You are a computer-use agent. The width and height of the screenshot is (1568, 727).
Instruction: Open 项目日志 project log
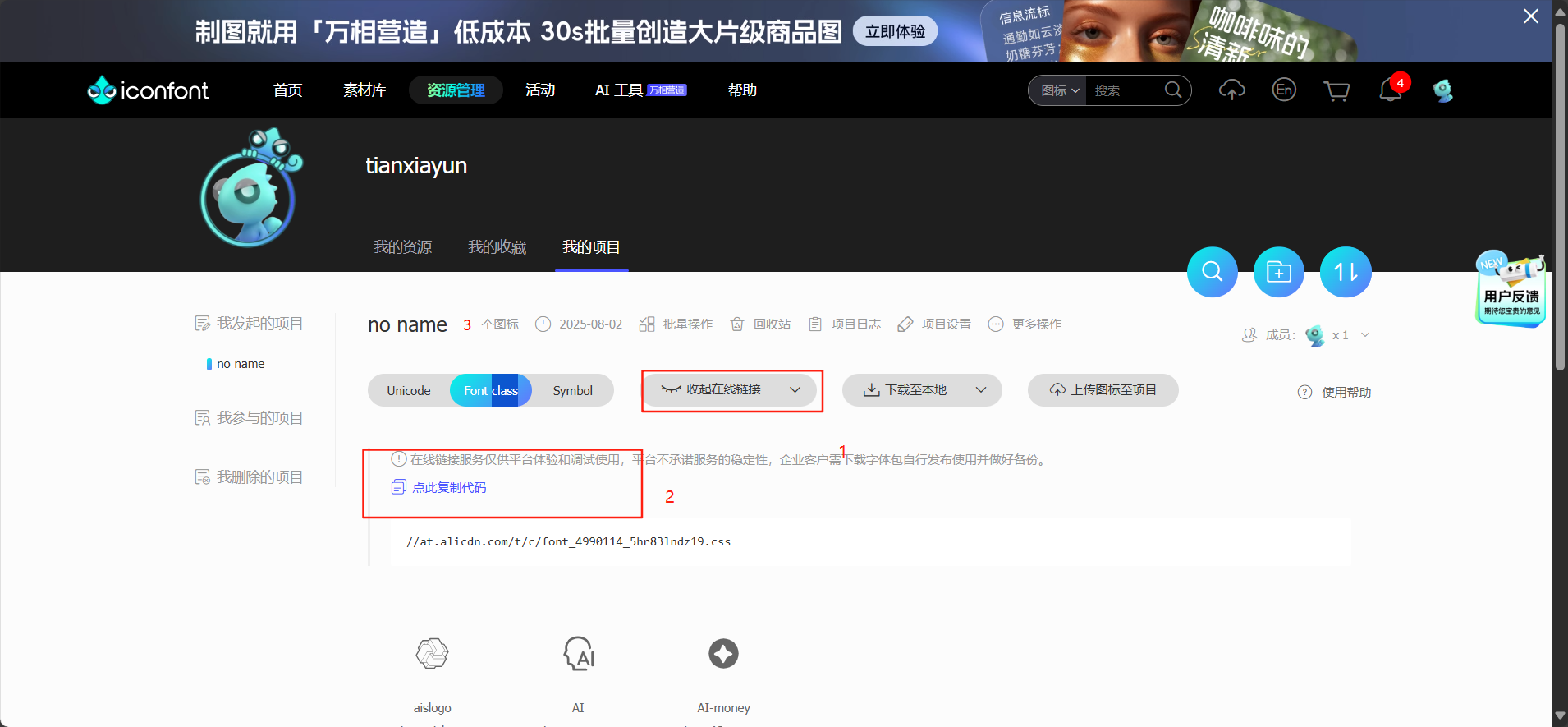[x=844, y=324]
